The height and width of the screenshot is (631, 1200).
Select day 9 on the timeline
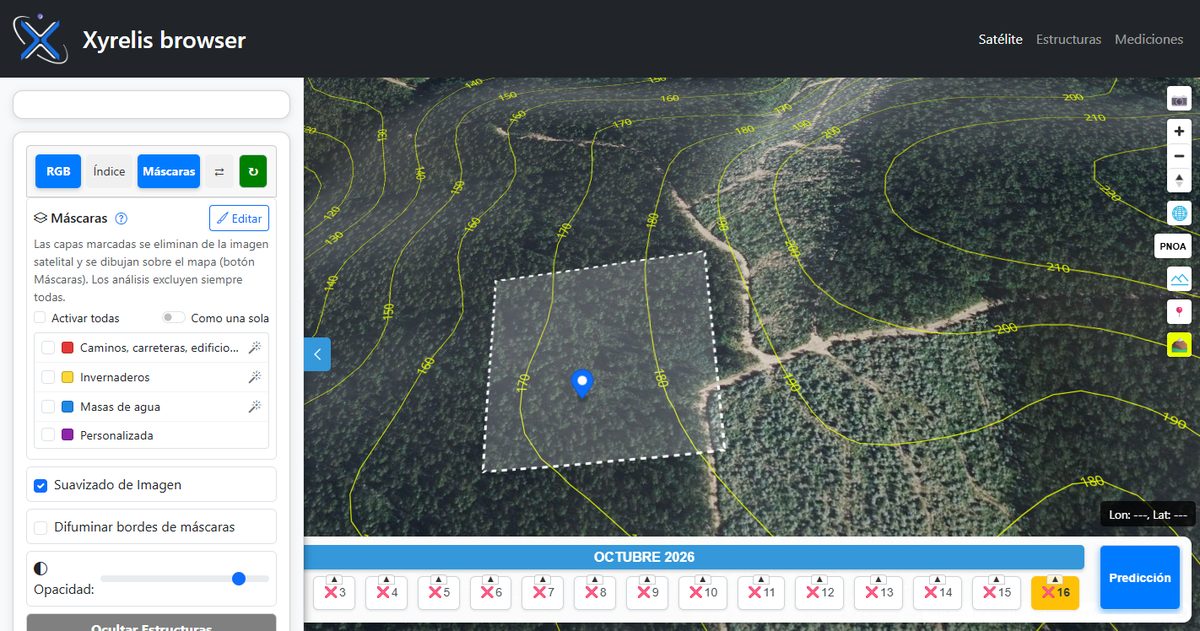tap(646, 592)
